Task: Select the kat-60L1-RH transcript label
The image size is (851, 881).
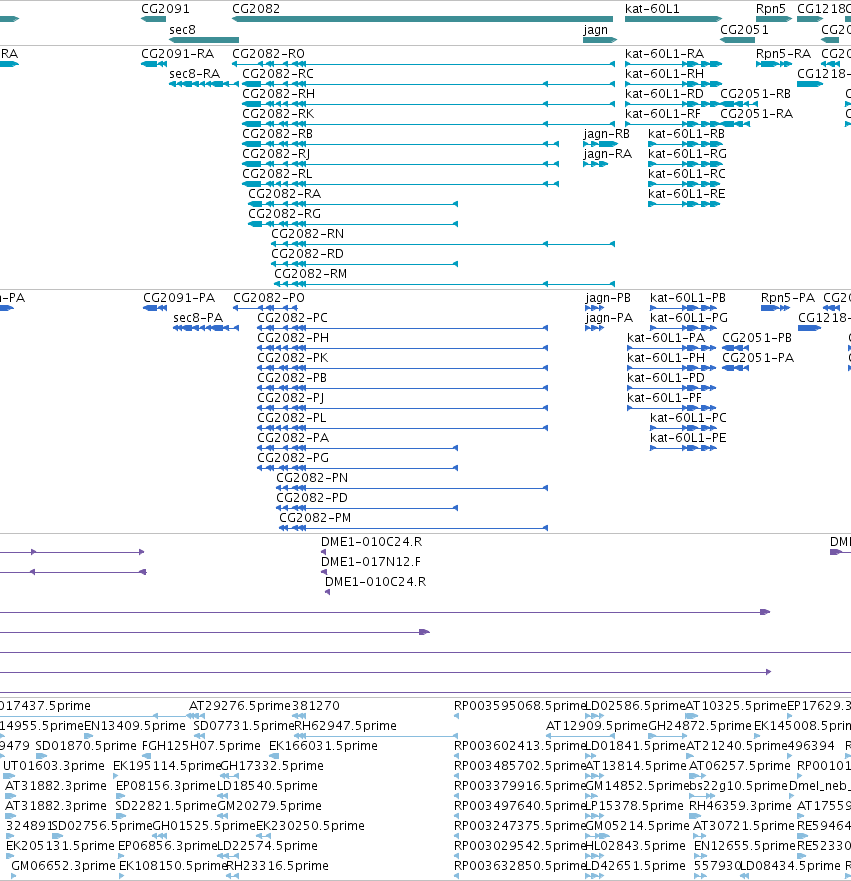Action: coord(665,74)
